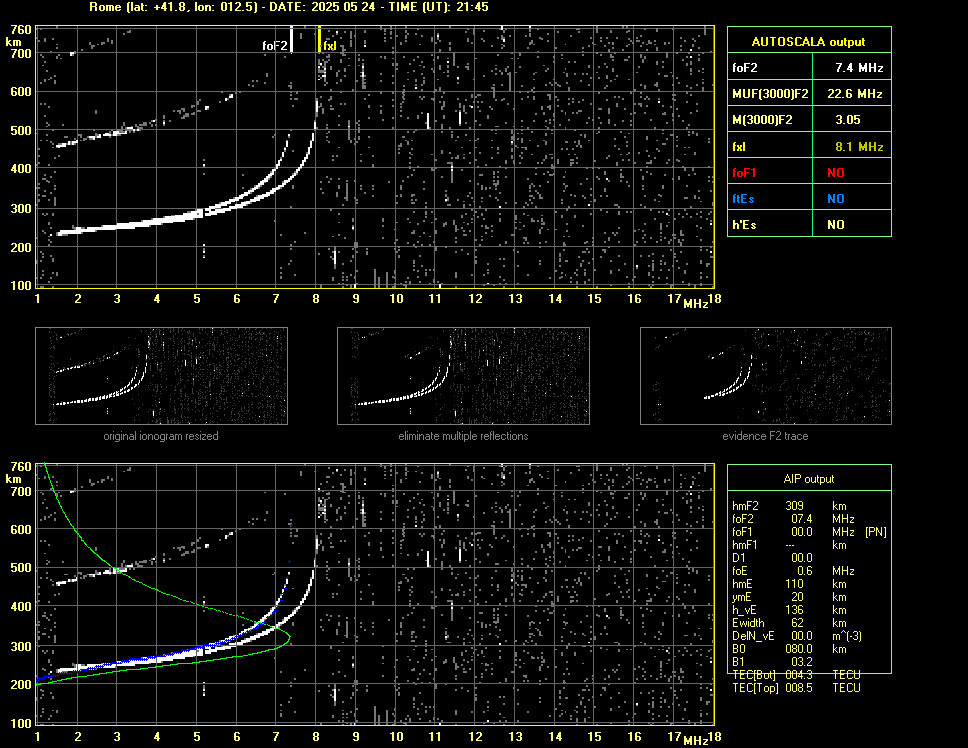968x748 pixels.
Task: Select the "3.05" value cell
Action: click(x=848, y=120)
